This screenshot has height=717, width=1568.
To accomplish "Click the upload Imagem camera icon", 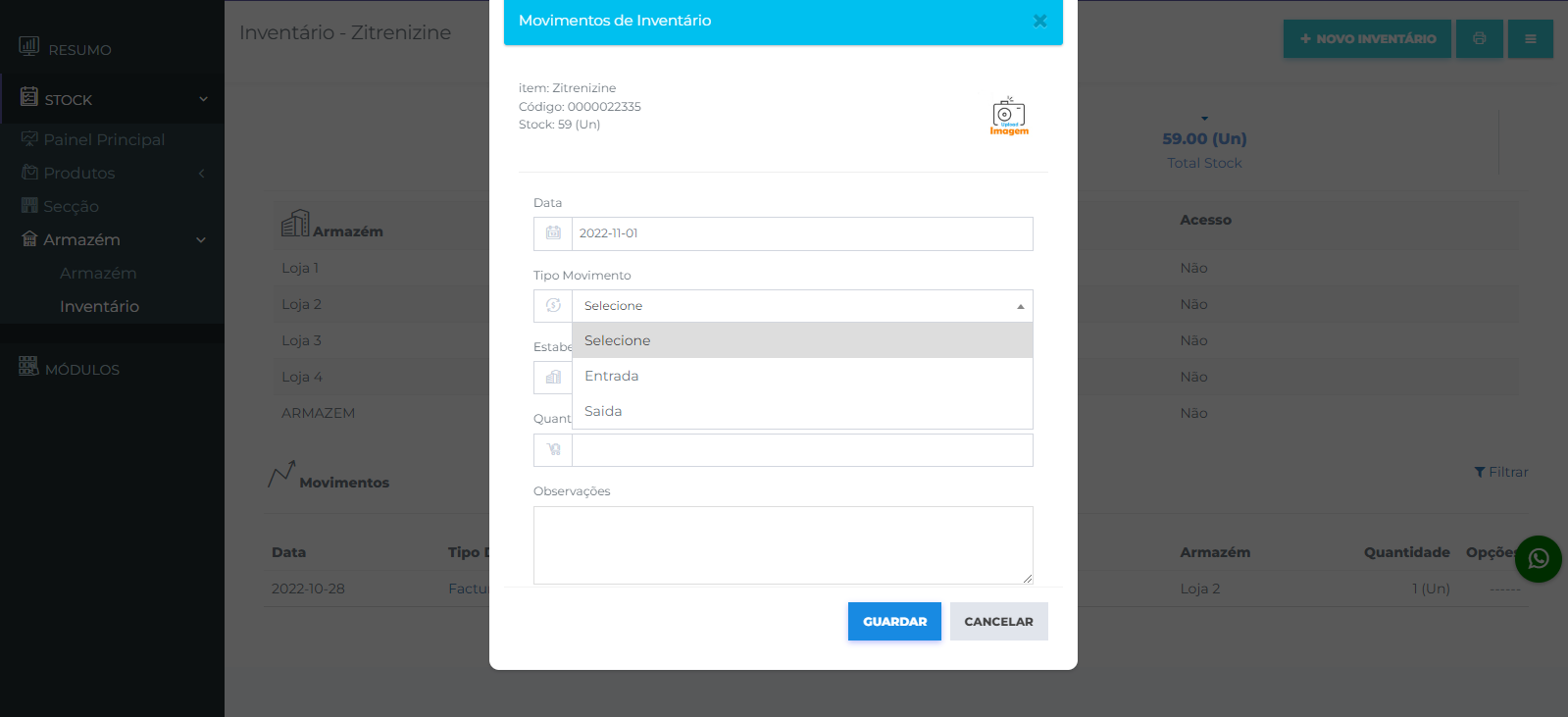I will (x=1009, y=116).
